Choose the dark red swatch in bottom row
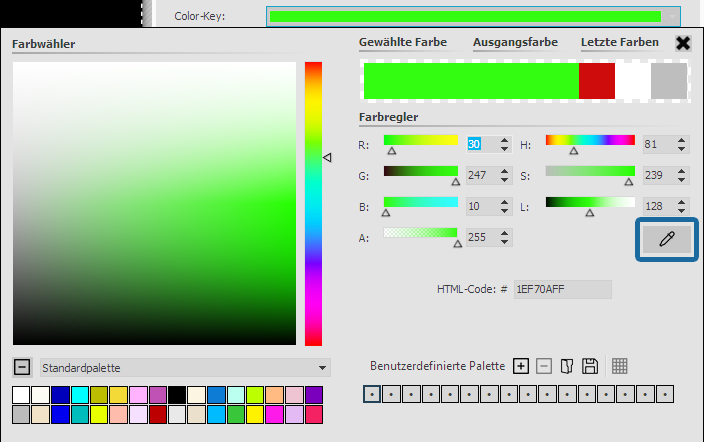The height and width of the screenshot is (442, 704). [x=158, y=415]
